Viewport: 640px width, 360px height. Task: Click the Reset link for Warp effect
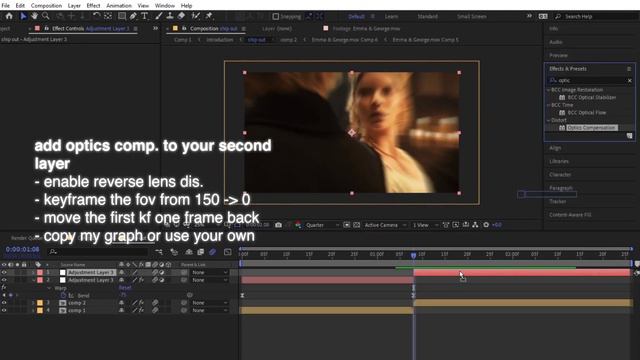124,288
